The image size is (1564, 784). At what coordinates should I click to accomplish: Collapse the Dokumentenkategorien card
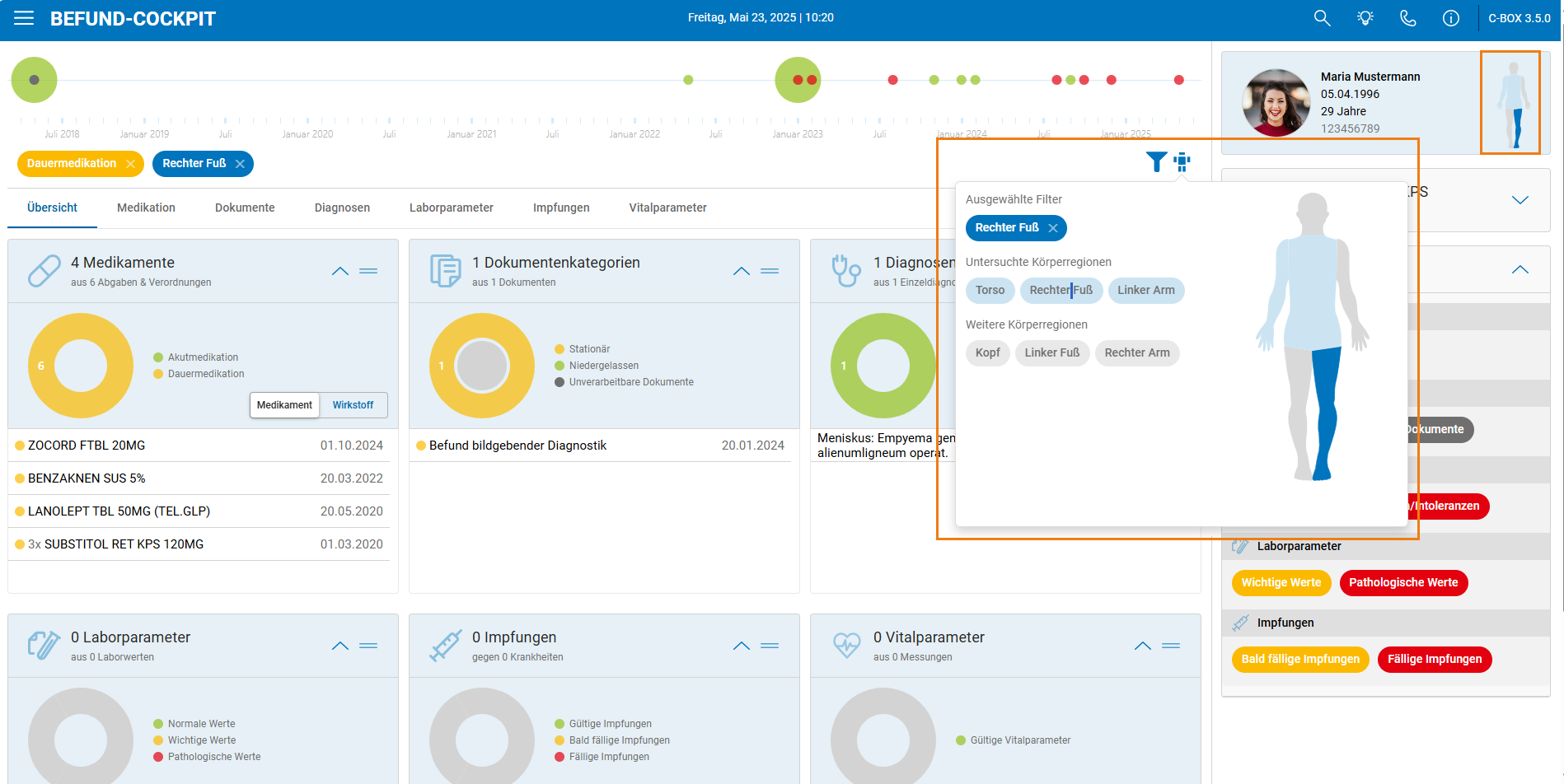pyautogui.click(x=742, y=271)
